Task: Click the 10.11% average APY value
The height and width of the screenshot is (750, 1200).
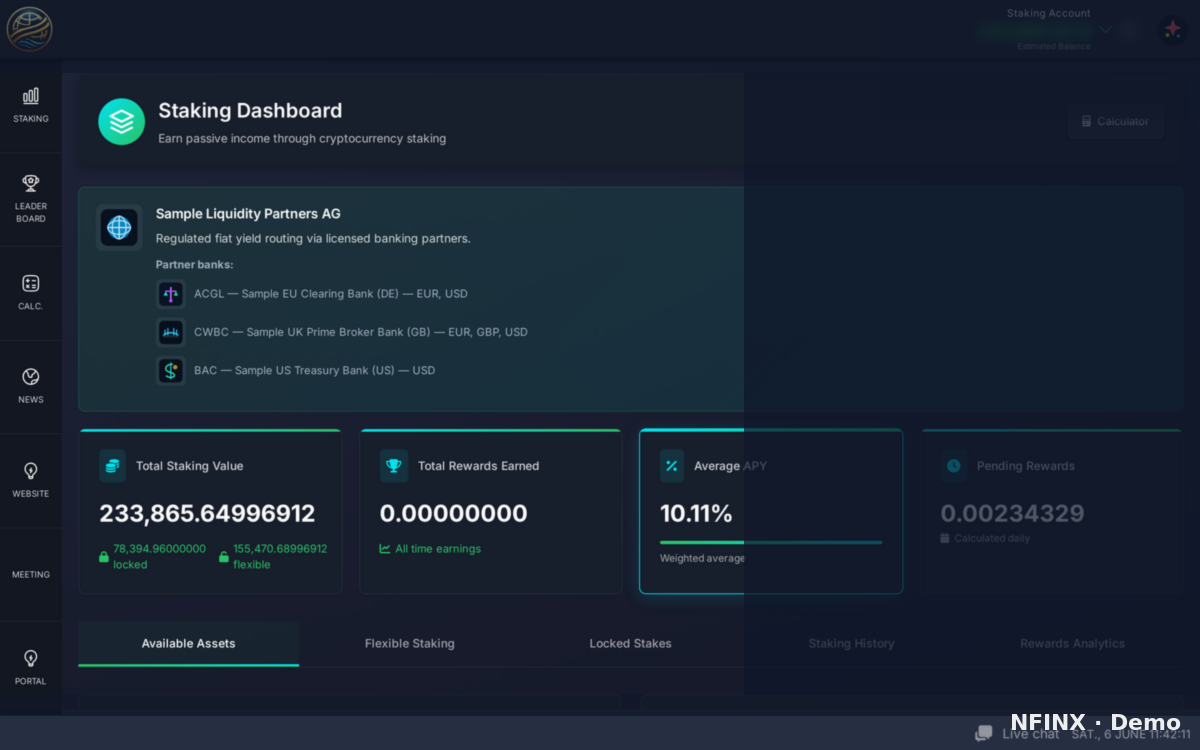Action: point(696,514)
